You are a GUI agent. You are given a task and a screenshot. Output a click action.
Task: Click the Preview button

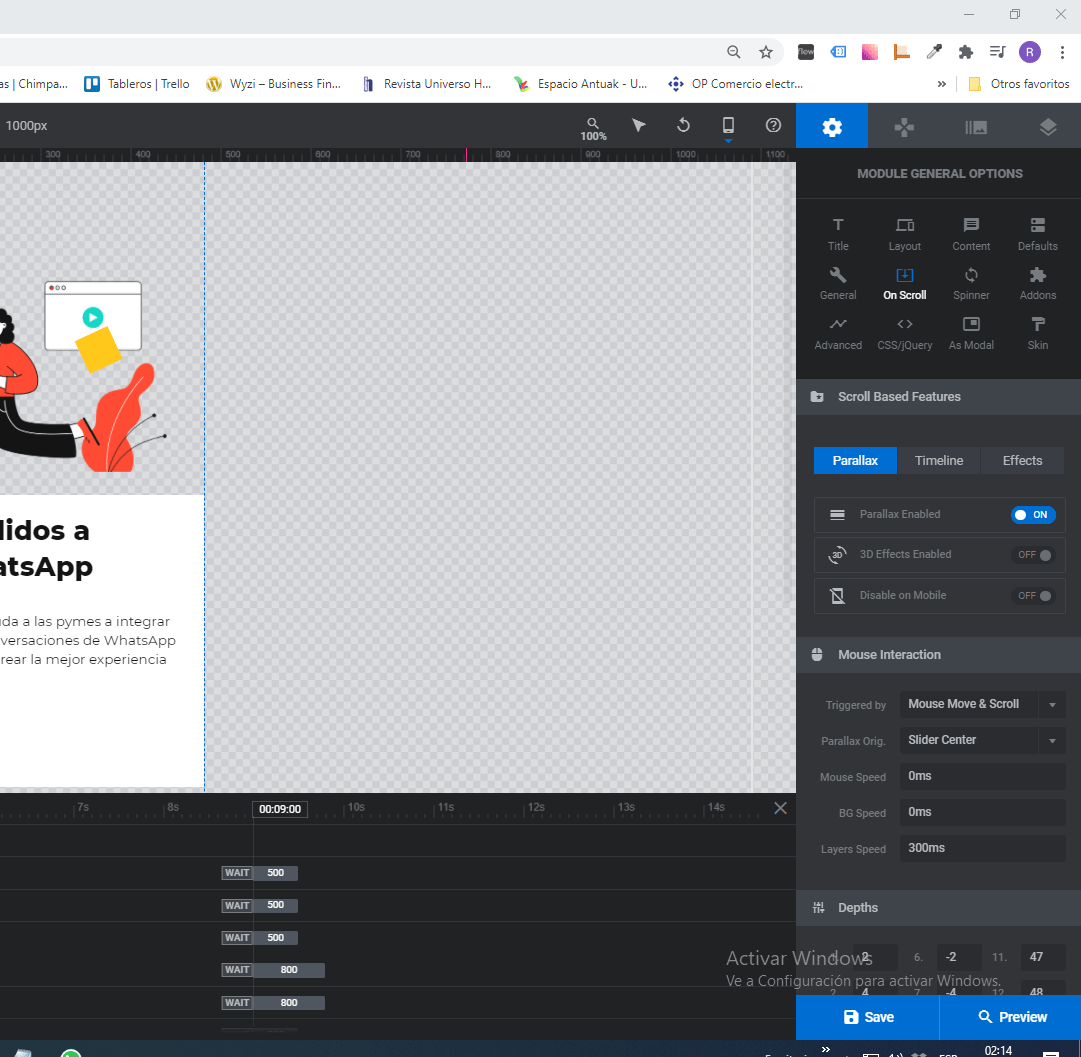tap(1011, 1017)
